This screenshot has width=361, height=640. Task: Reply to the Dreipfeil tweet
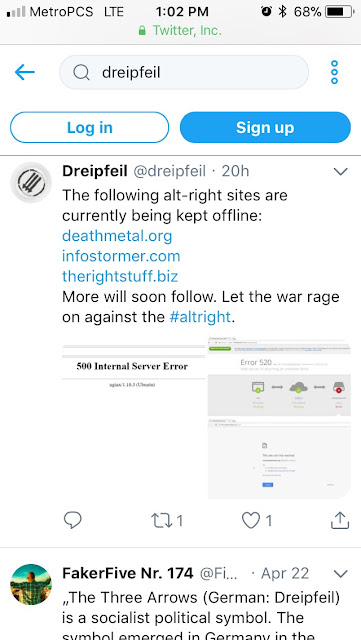(73, 520)
